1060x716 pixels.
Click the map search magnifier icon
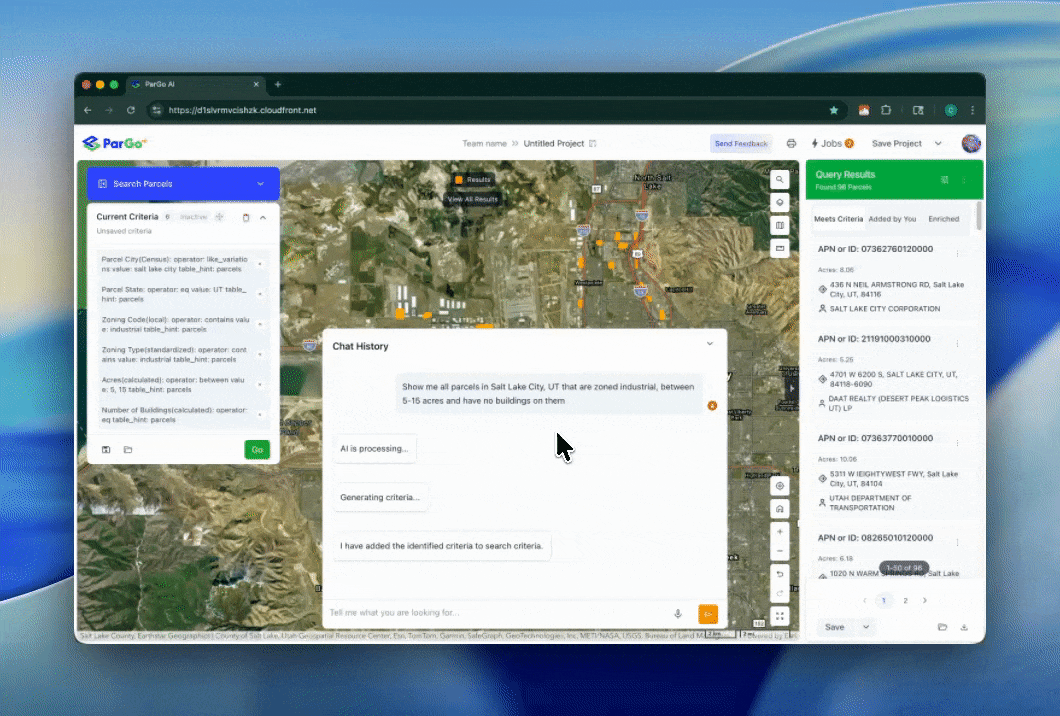pos(780,179)
